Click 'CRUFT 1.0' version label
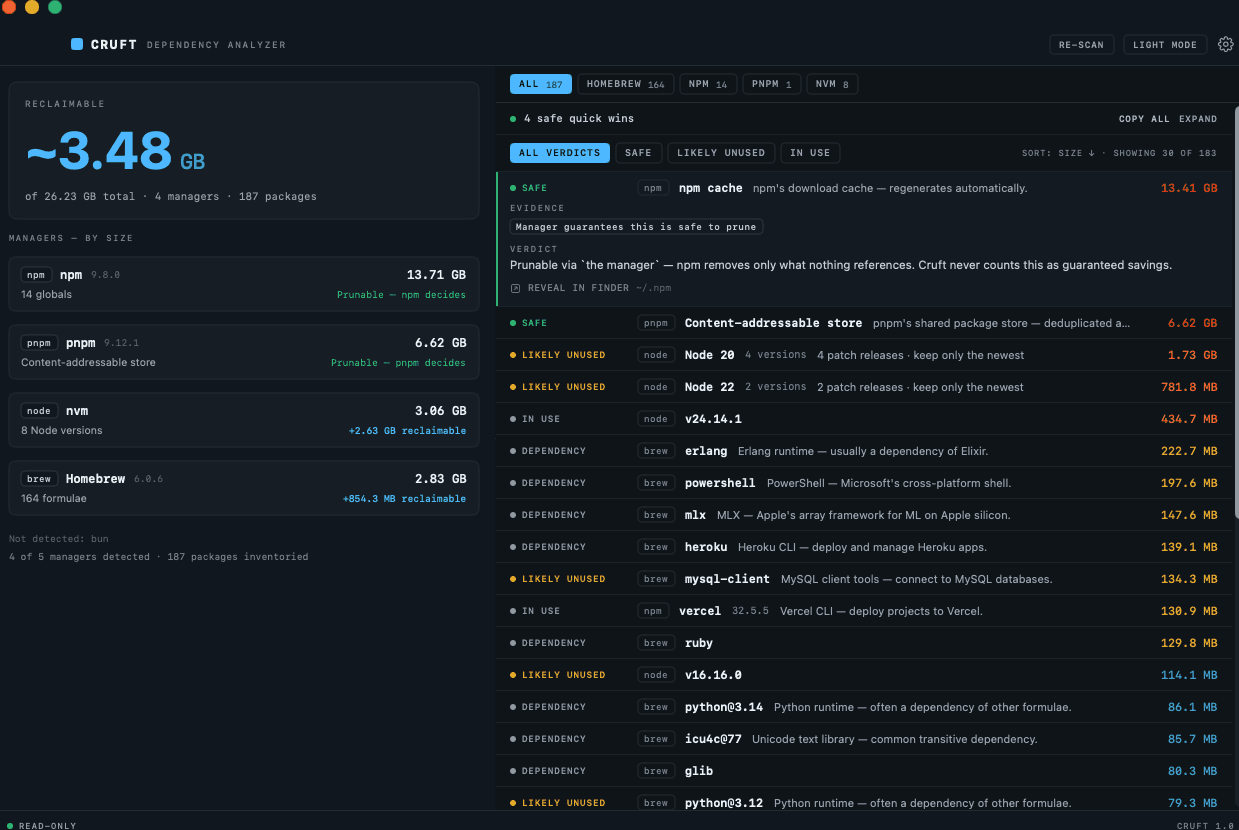The height and width of the screenshot is (830, 1239). 1204,825
